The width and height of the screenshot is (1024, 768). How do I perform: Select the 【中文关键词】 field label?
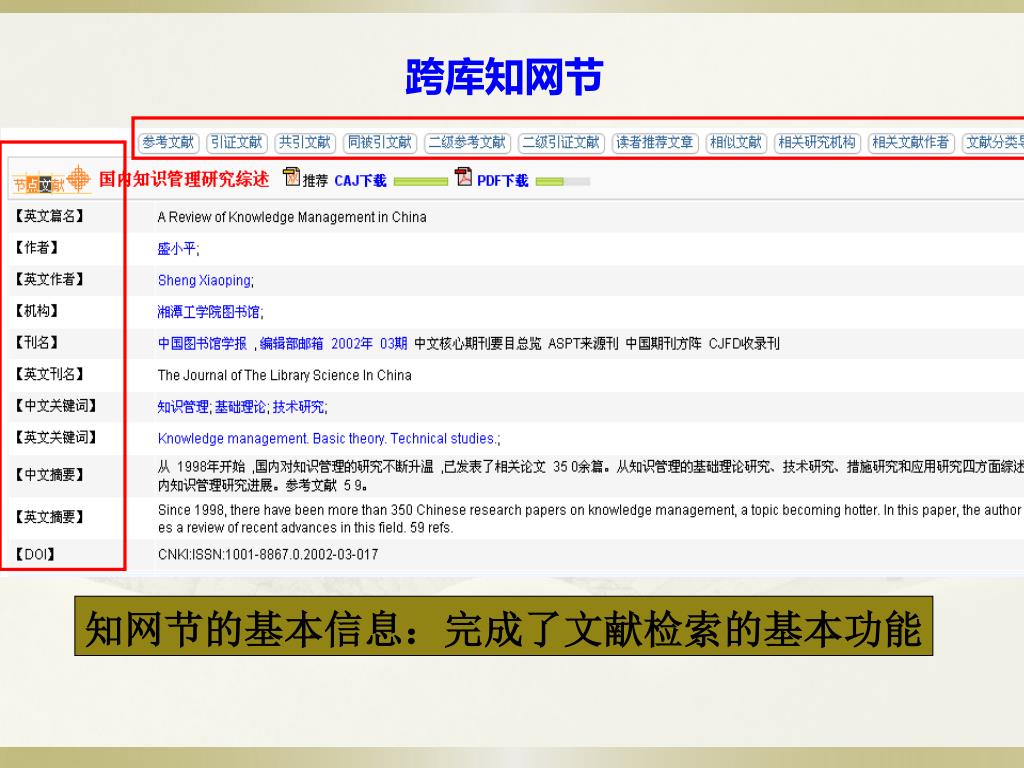click(x=56, y=406)
